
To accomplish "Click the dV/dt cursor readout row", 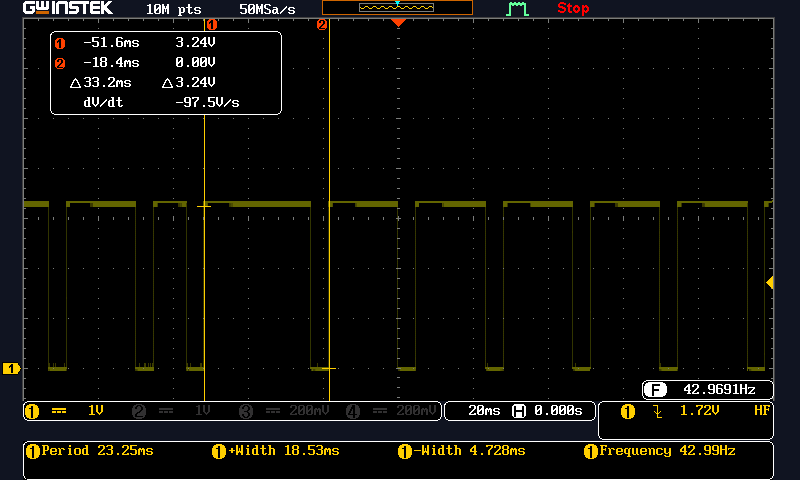I will 161,103.
